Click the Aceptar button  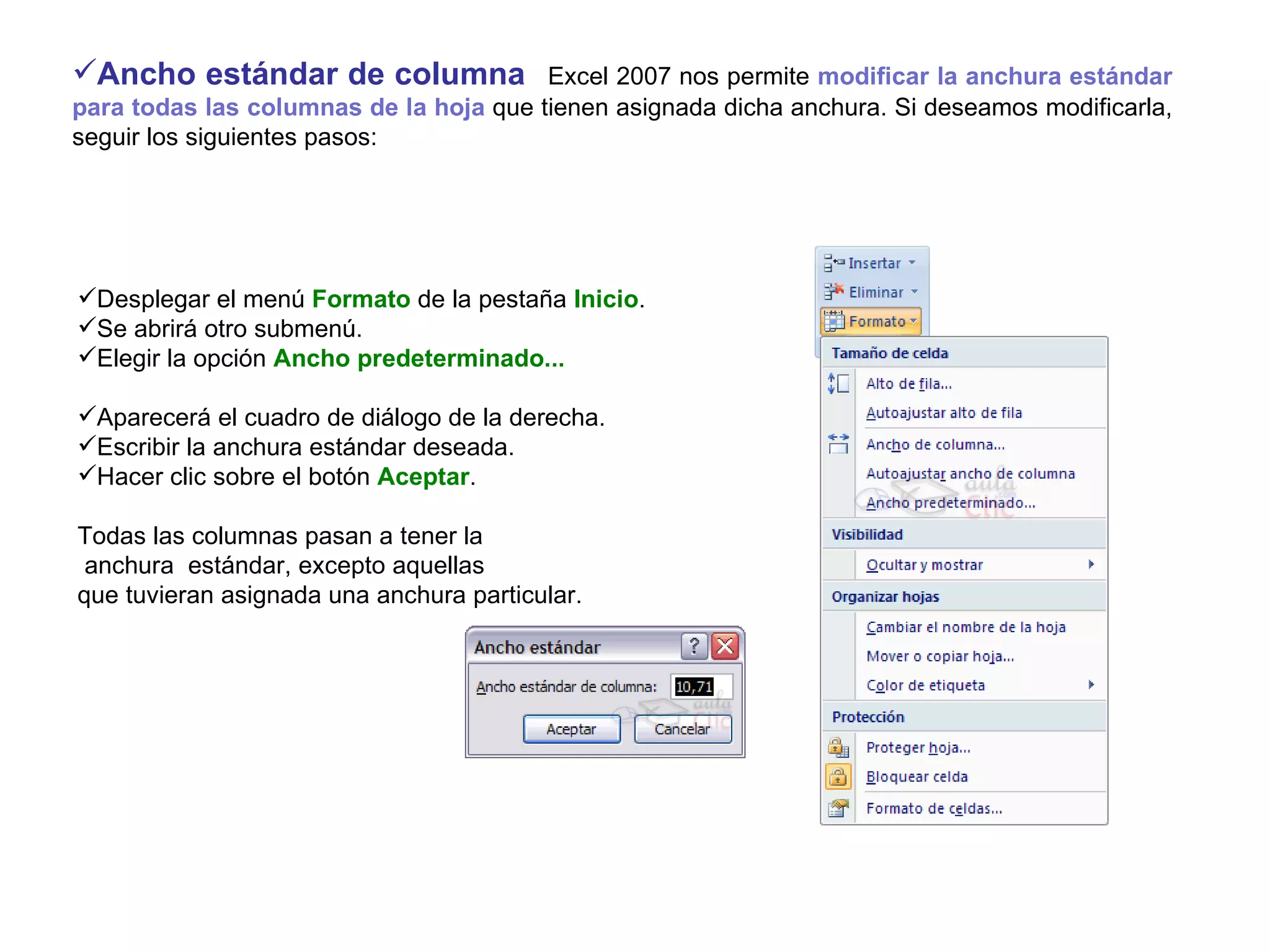pyautogui.click(x=572, y=729)
